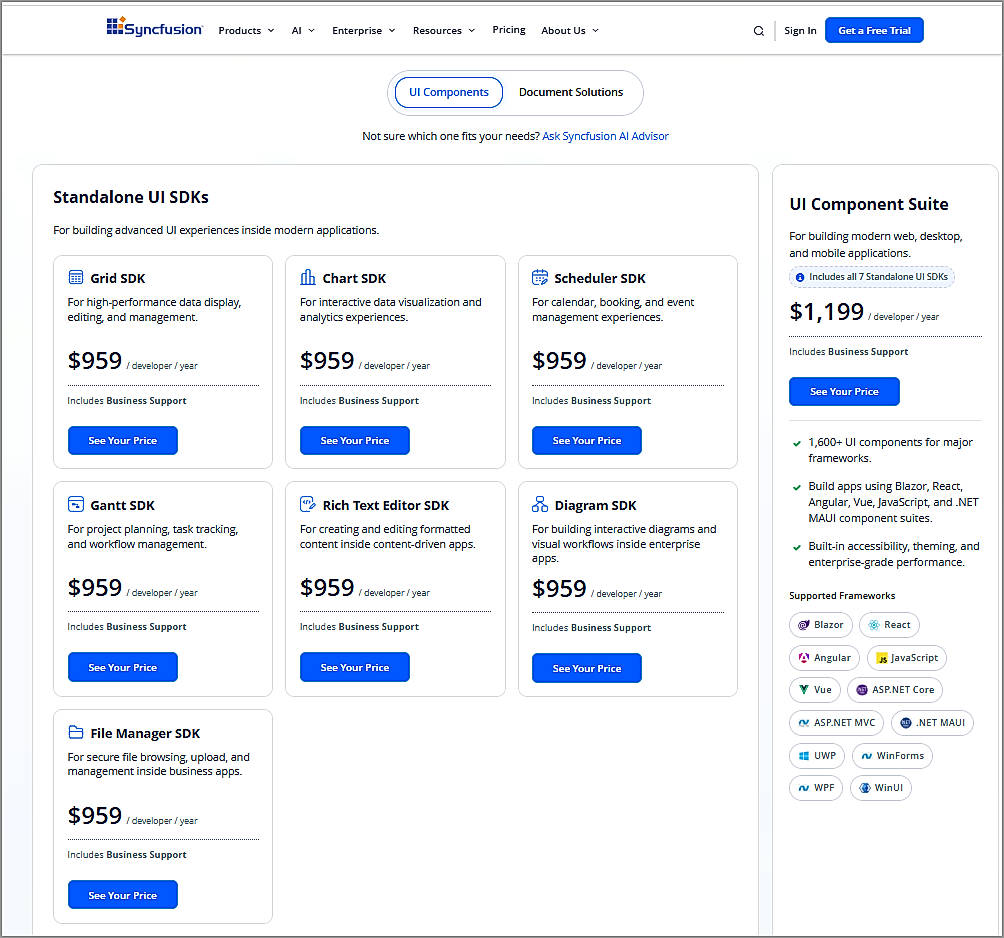Click the Gantt SDK $959 price
1004x938 pixels.
click(95, 588)
